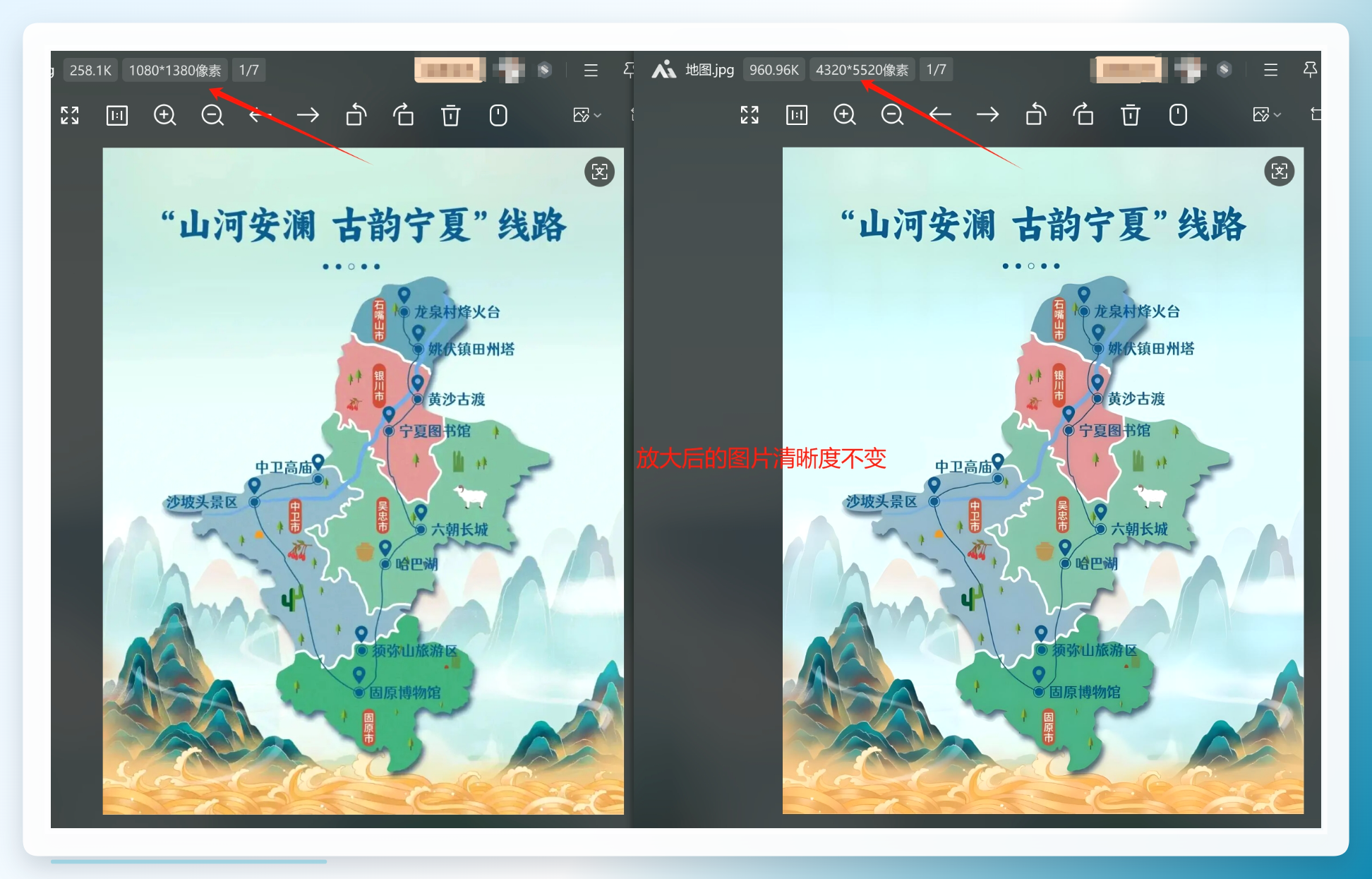This screenshot has width=1372, height=879.
Task: Open image edit dropdown in 地图.jpg viewer
Action: (1266, 114)
